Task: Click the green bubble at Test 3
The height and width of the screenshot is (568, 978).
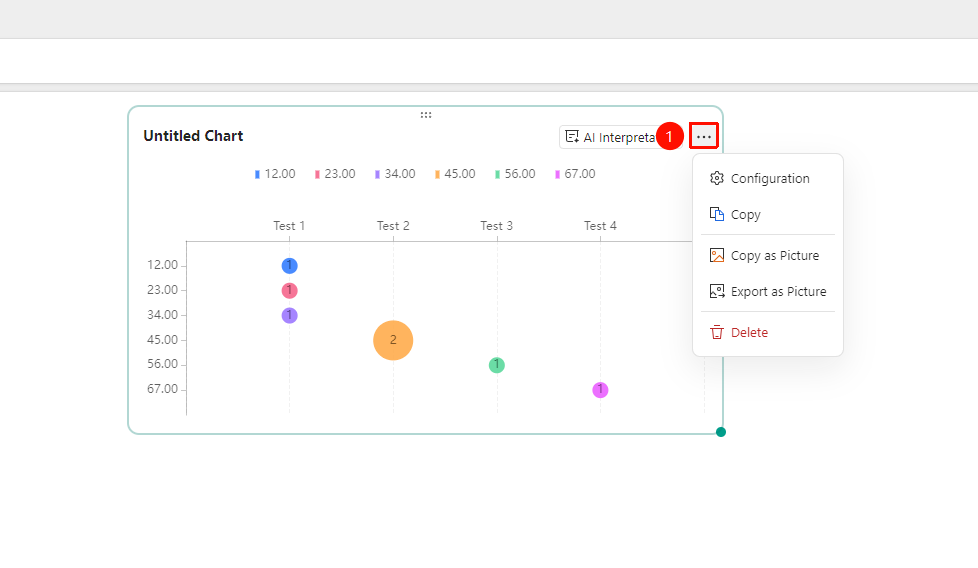Action: [496, 365]
